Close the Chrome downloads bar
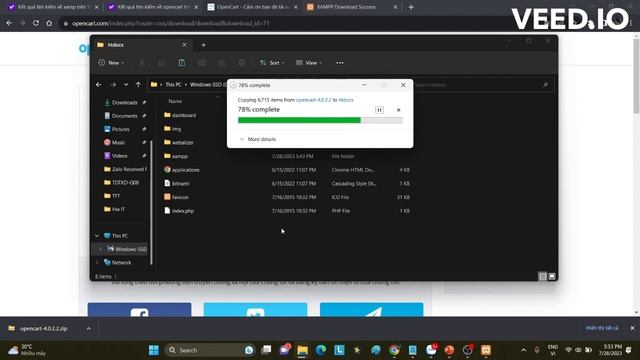This screenshot has height=360, width=640. (x=632, y=328)
